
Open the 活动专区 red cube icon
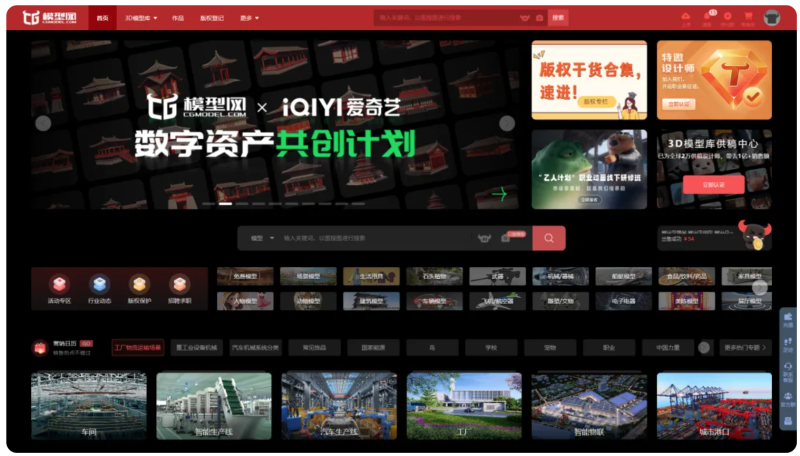[59, 284]
